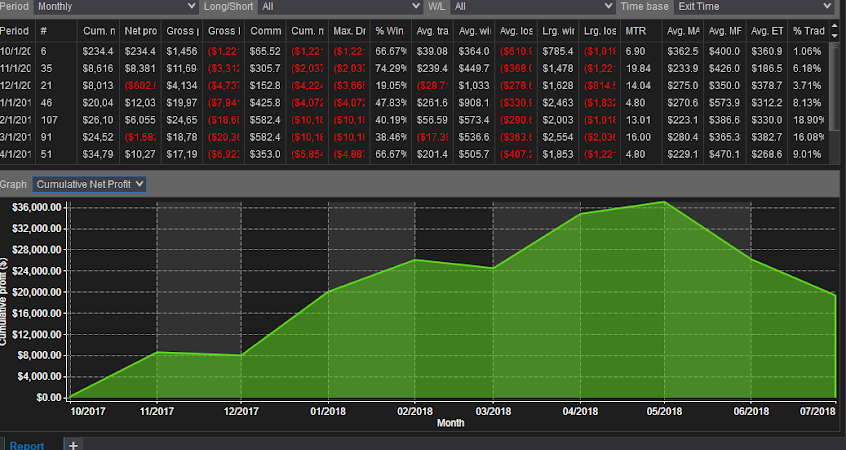This screenshot has height=450, width=846.
Task: Open the Long/Short filter dropdown
Action: point(340,6)
